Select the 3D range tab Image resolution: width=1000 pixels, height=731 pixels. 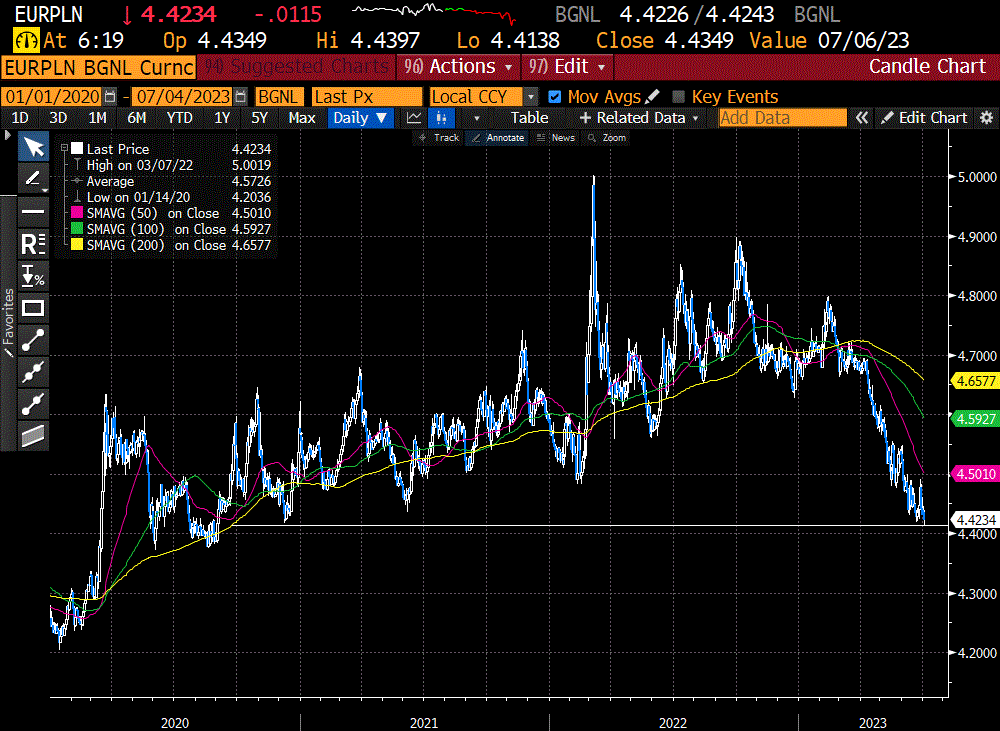[x=58, y=118]
